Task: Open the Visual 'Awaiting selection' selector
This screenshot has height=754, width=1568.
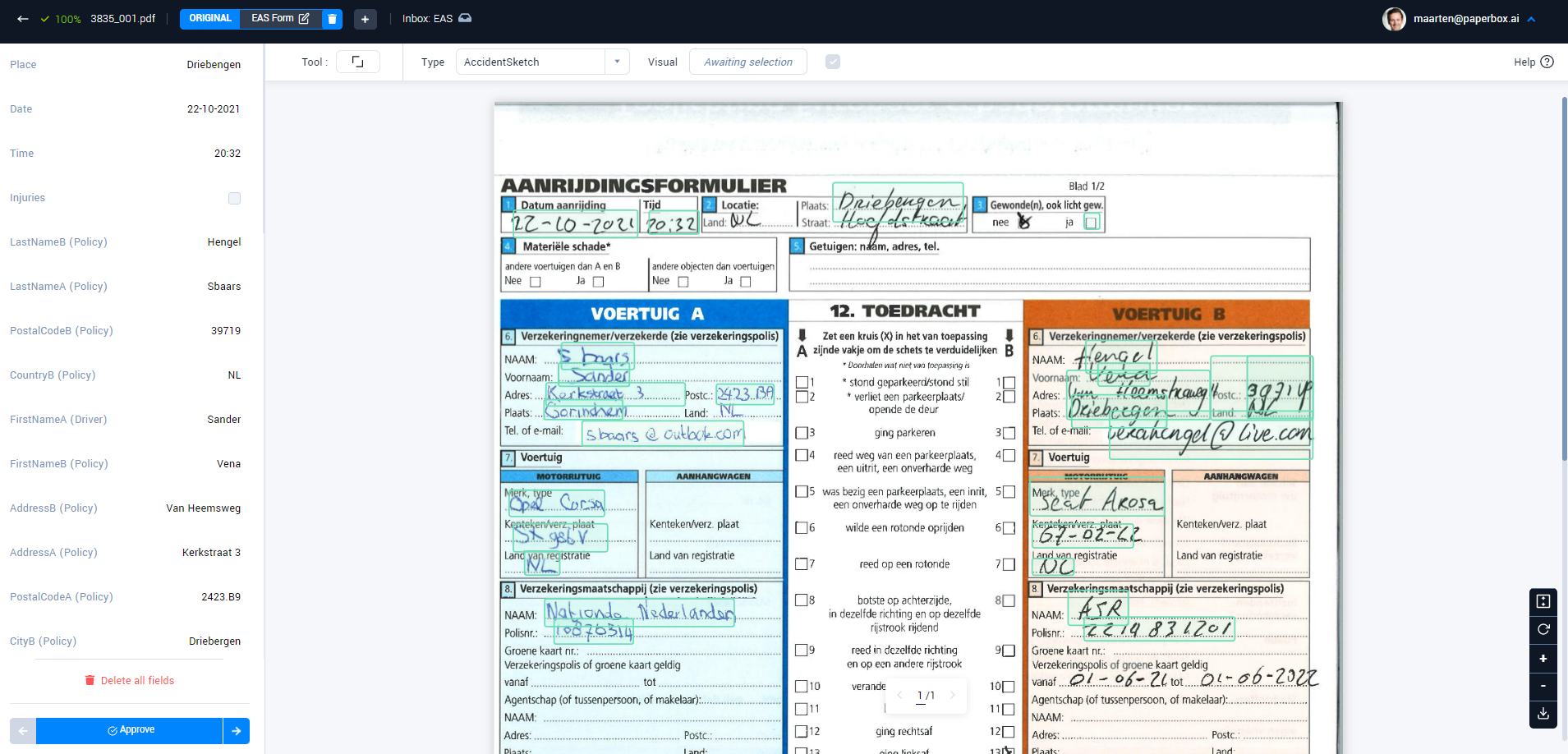Action: click(x=747, y=62)
